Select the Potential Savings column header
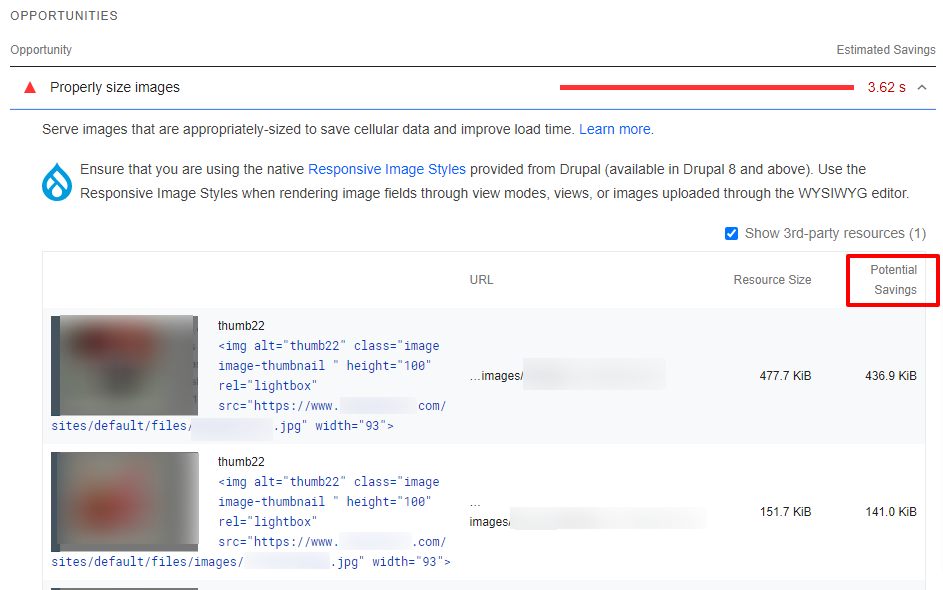The image size is (943, 590). pyautogui.click(x=892, y=280)
